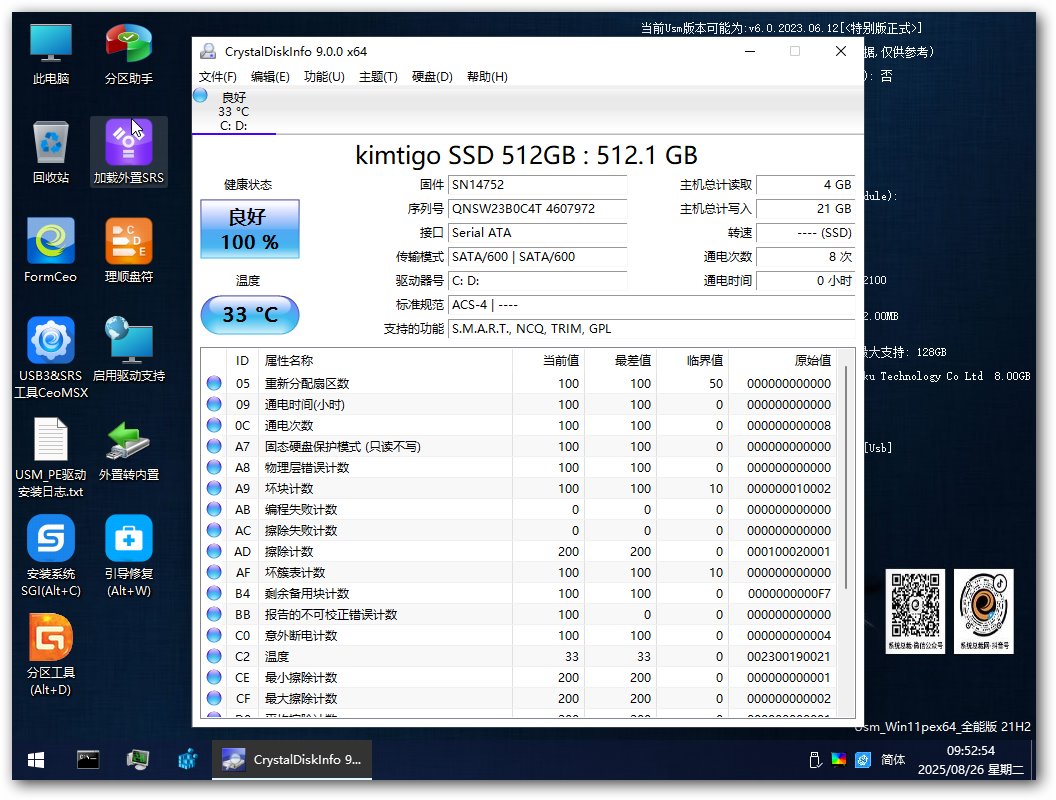Open the device manager taskbar icon

pyautogui.click(x=137, y=760)
